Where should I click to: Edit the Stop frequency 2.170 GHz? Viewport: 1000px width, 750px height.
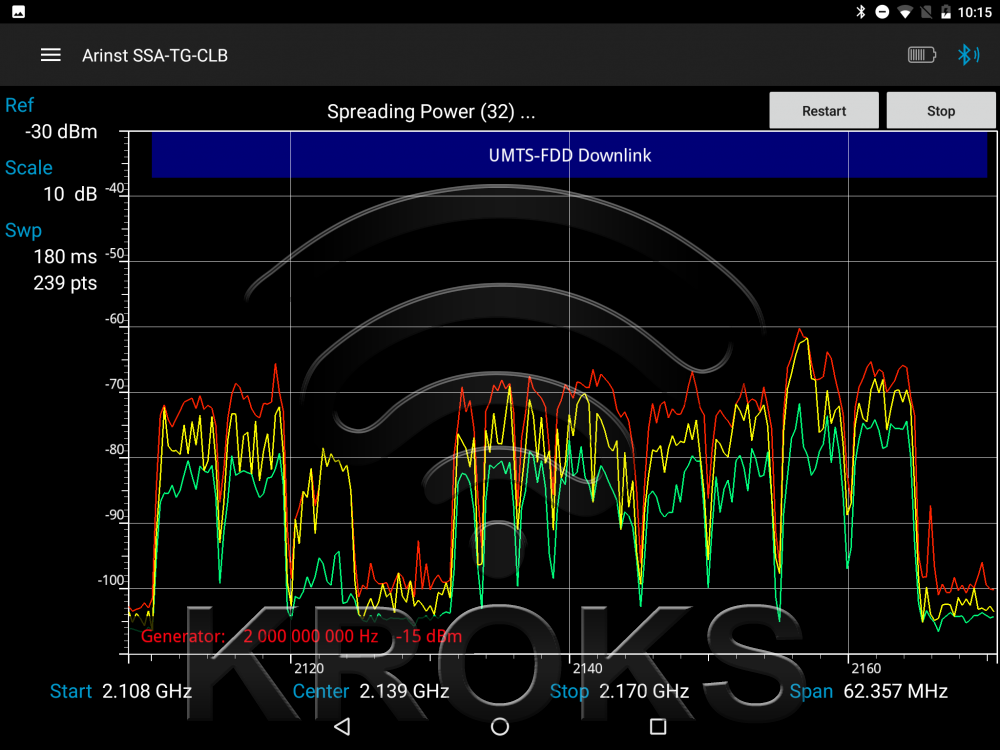[643, 691]
